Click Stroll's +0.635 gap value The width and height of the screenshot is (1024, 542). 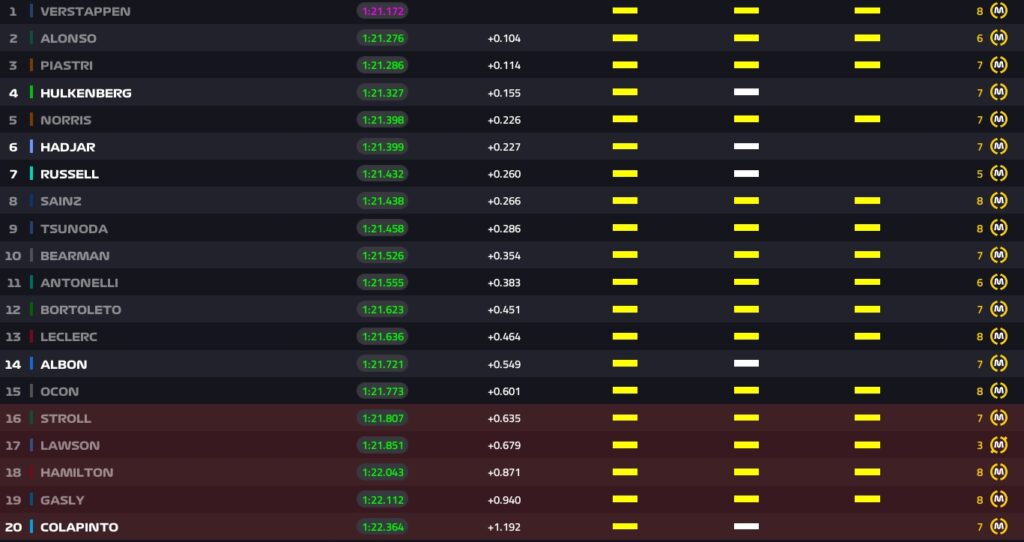point(504,418)
